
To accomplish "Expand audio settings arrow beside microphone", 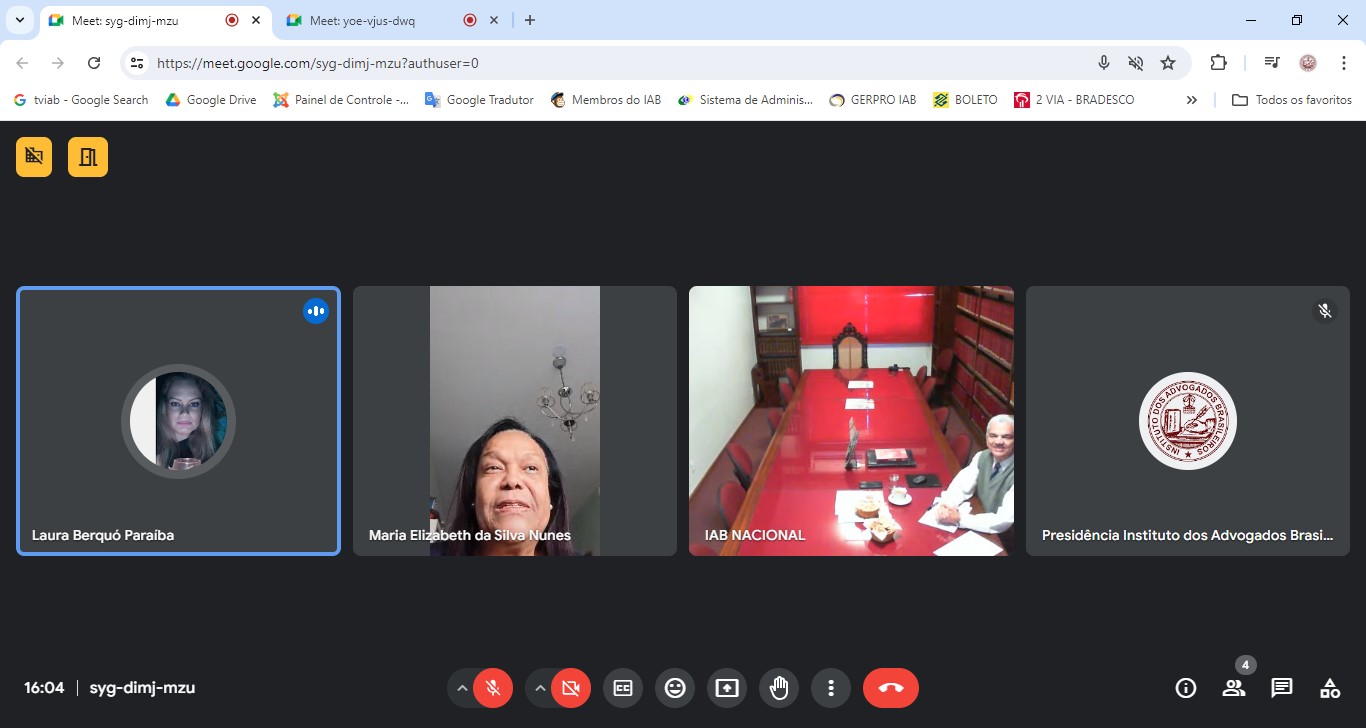I will tap(461, 688).
